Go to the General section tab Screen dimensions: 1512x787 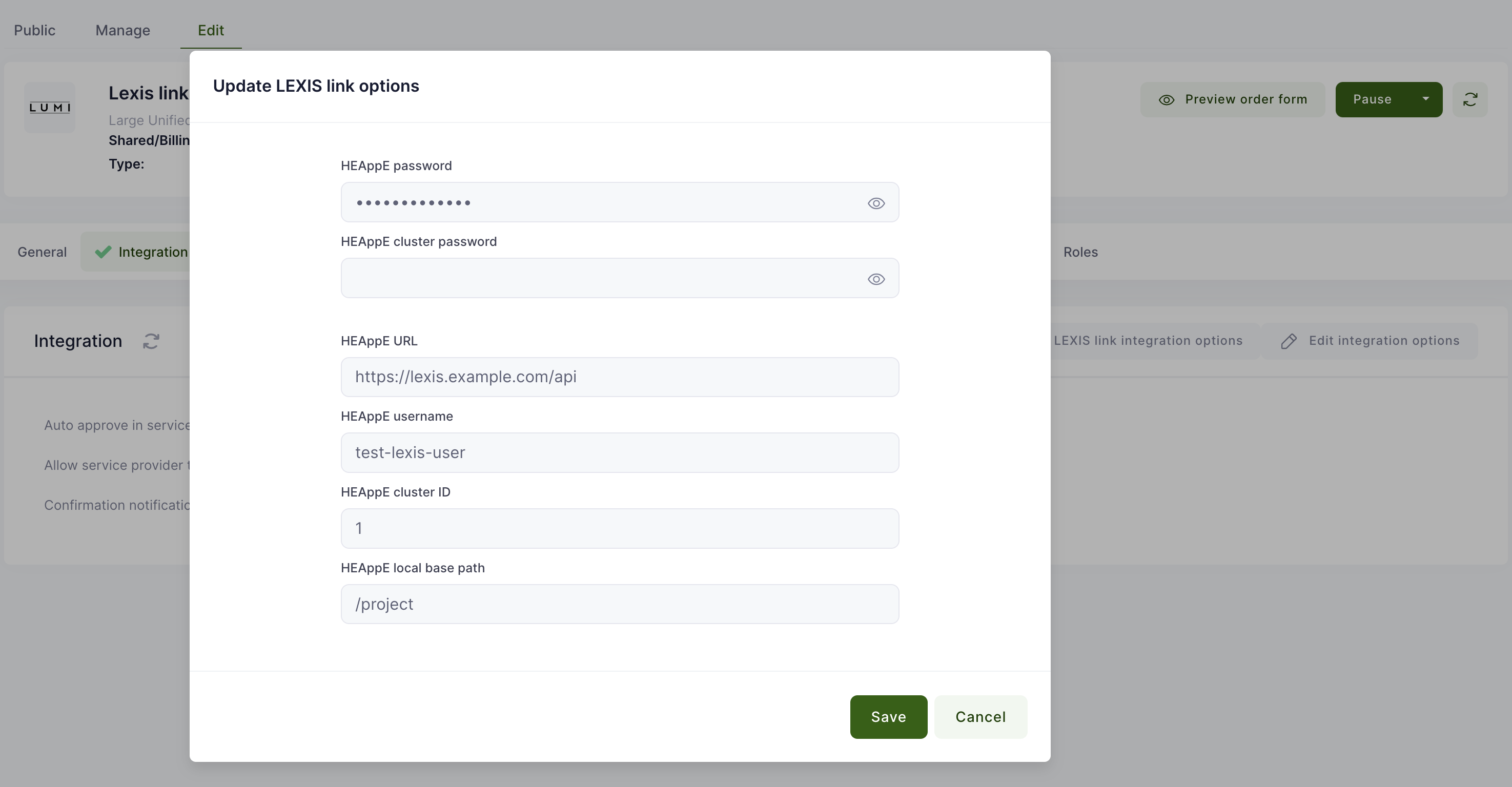42,252
